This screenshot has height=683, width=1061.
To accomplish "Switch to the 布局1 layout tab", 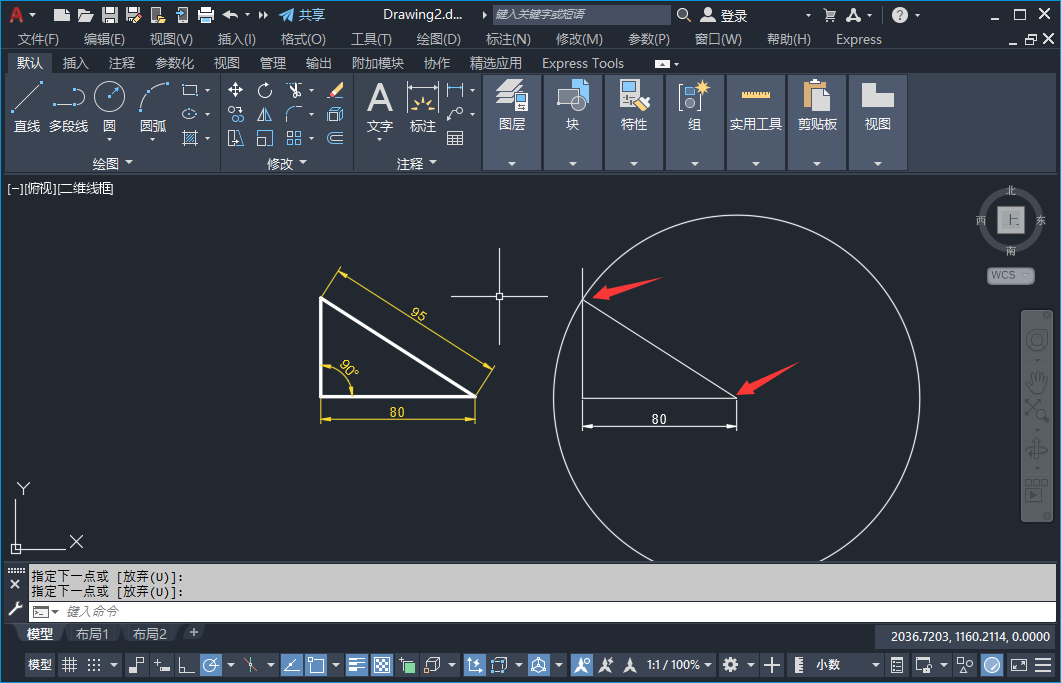I will [x=93, y=634].
